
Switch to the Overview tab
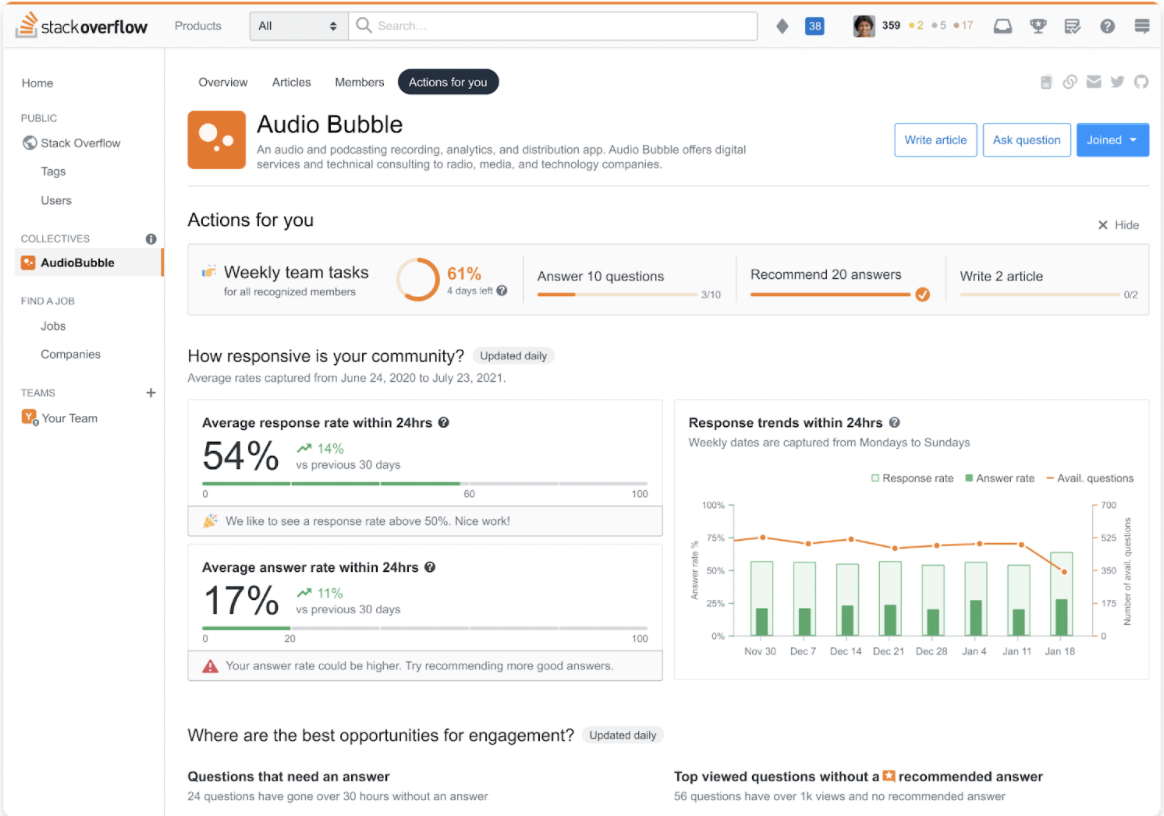(223, 82)
